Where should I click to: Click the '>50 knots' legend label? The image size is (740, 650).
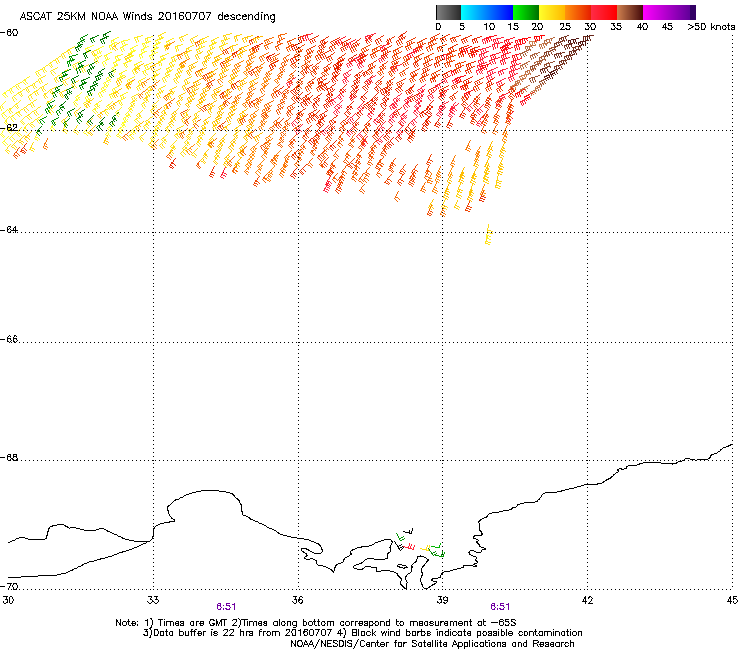[x=711, y=27]
